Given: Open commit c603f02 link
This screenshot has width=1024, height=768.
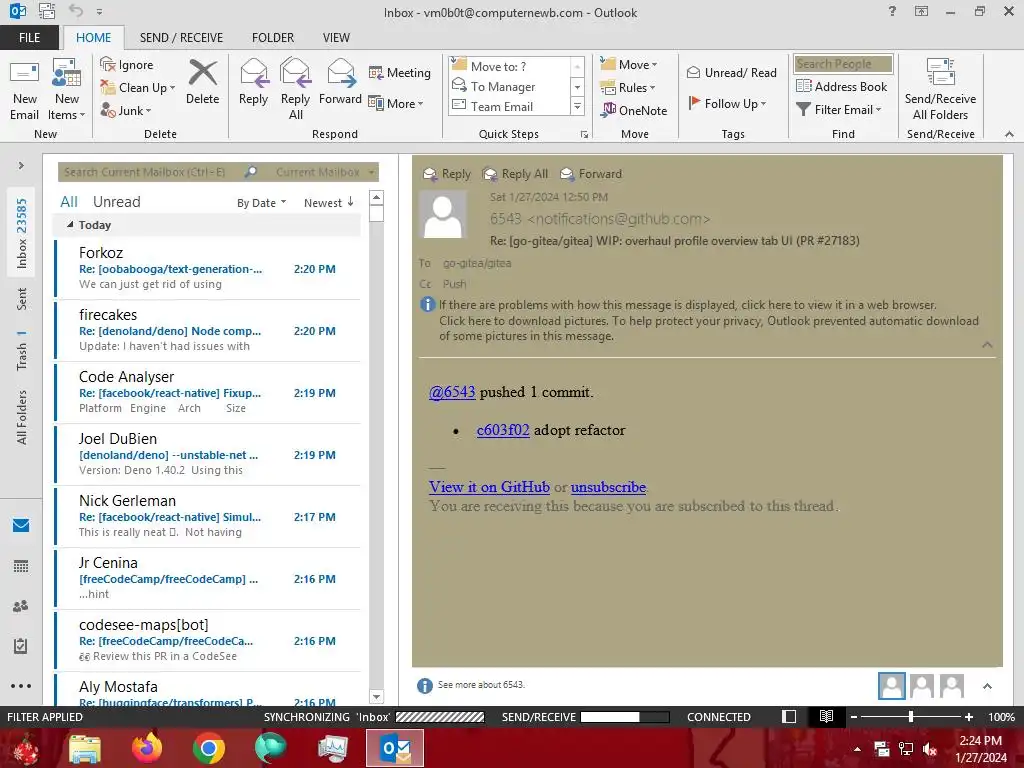Looking at the screenshot, I should tap(503, 430).
